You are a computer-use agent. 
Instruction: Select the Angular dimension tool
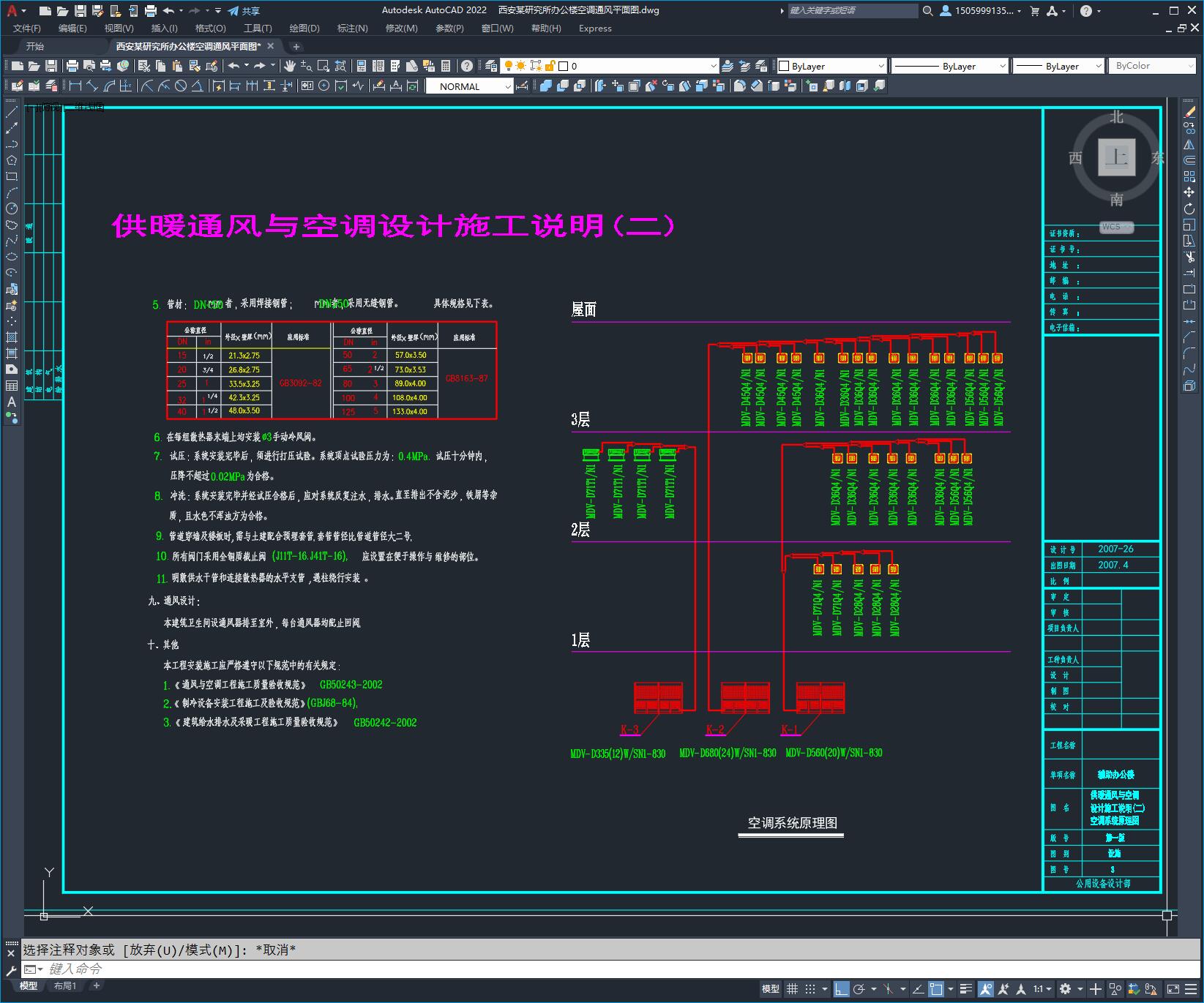197,86
